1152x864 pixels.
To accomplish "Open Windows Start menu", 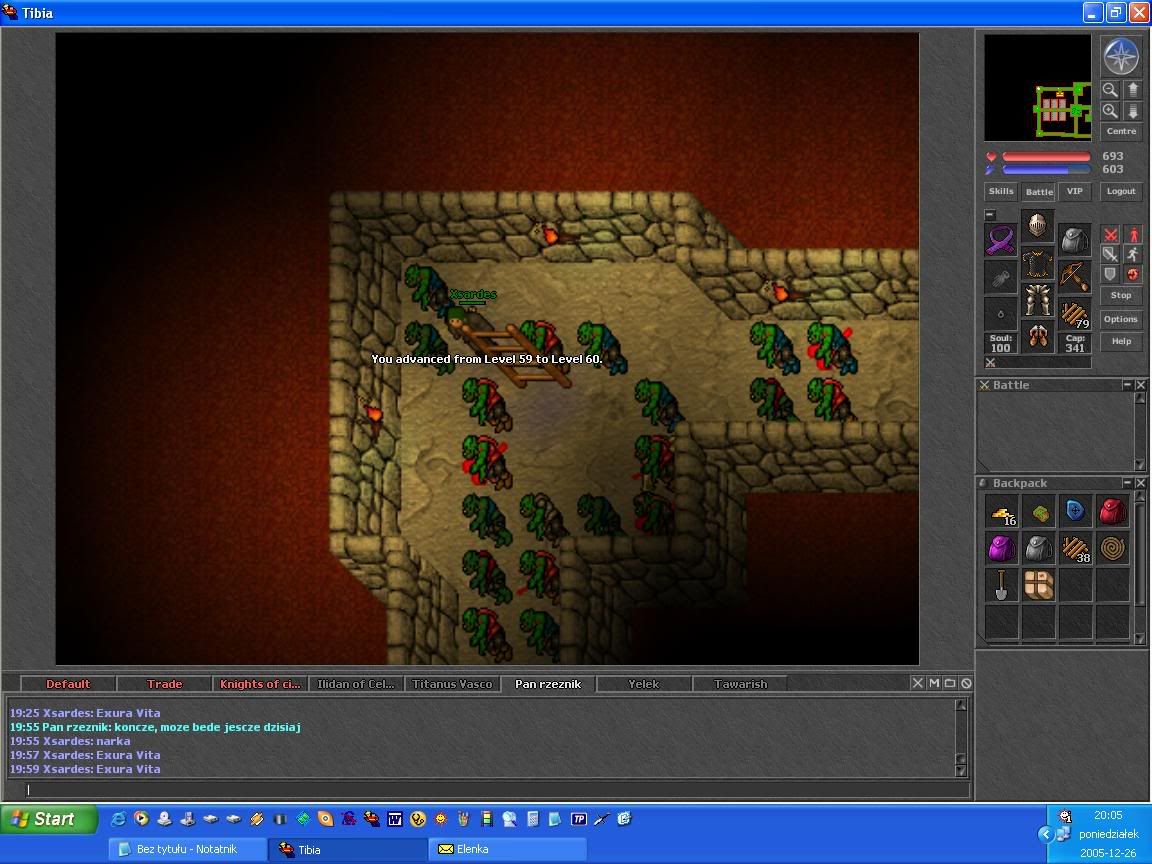I will [x=48, y=818].
